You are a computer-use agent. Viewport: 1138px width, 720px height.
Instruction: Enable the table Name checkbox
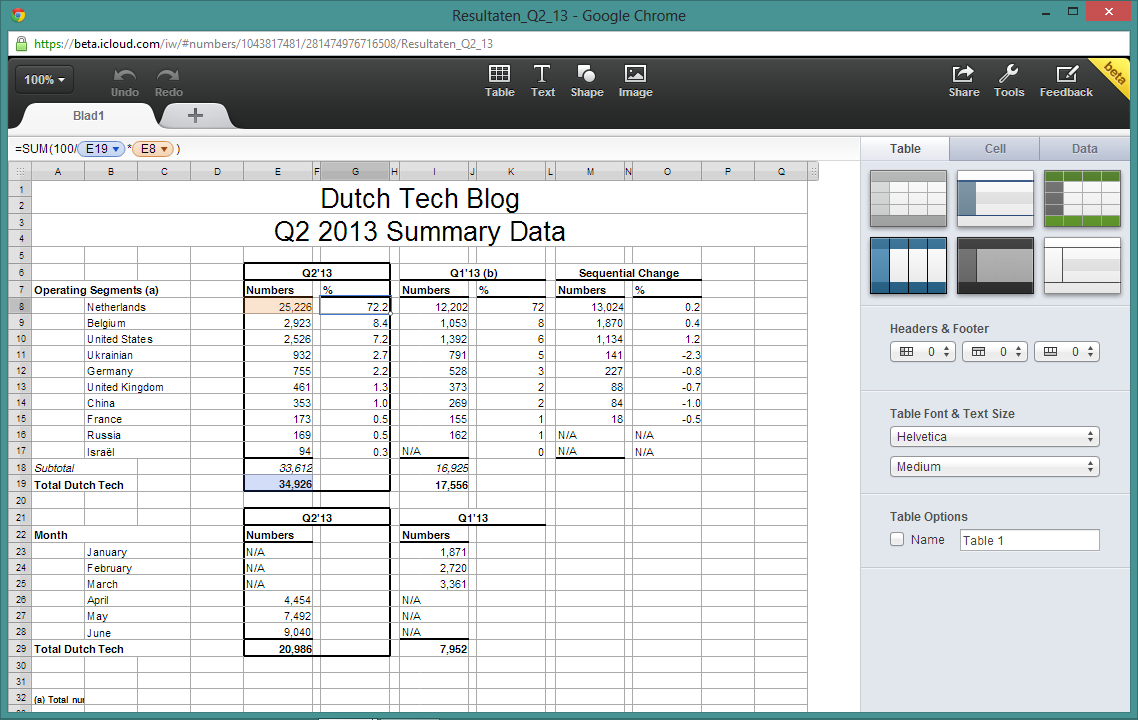click(897, 539)
